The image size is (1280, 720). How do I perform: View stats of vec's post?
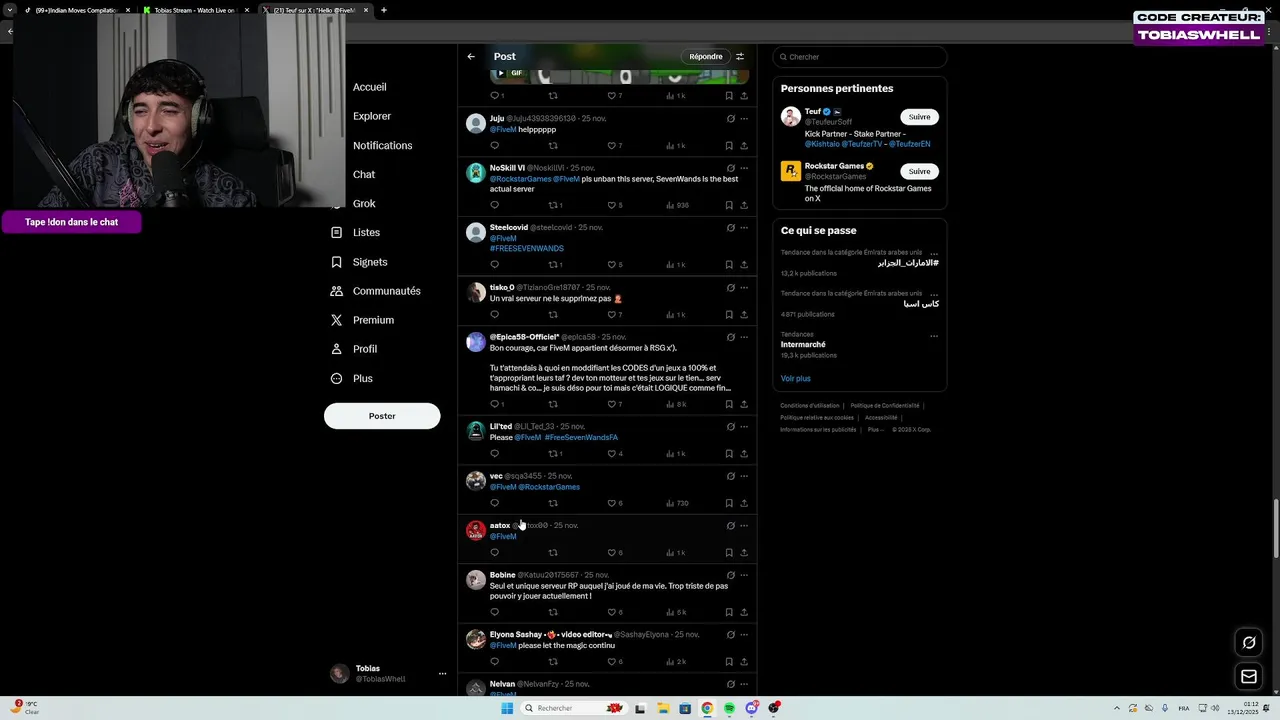point(677,503)
